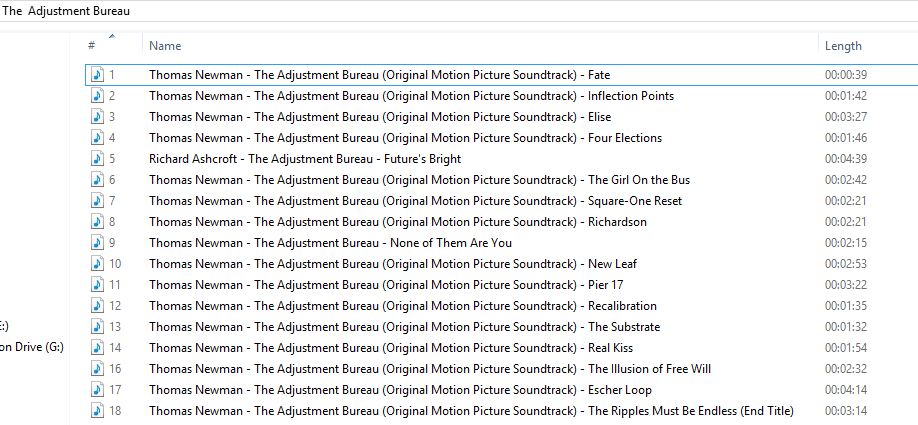This screenshot has height=425, width=918.
Task: Select the file icon for track 14
Action: click(x=97, y=348)
